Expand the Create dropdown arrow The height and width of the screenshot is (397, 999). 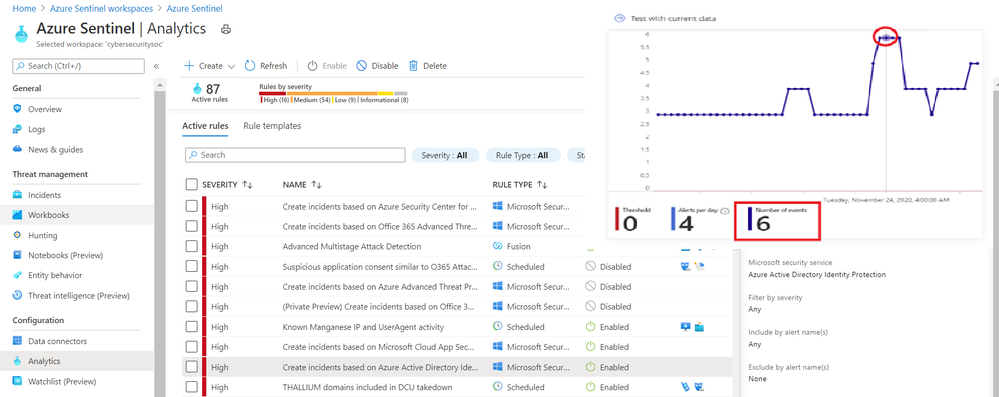click(x=231, y=66)
